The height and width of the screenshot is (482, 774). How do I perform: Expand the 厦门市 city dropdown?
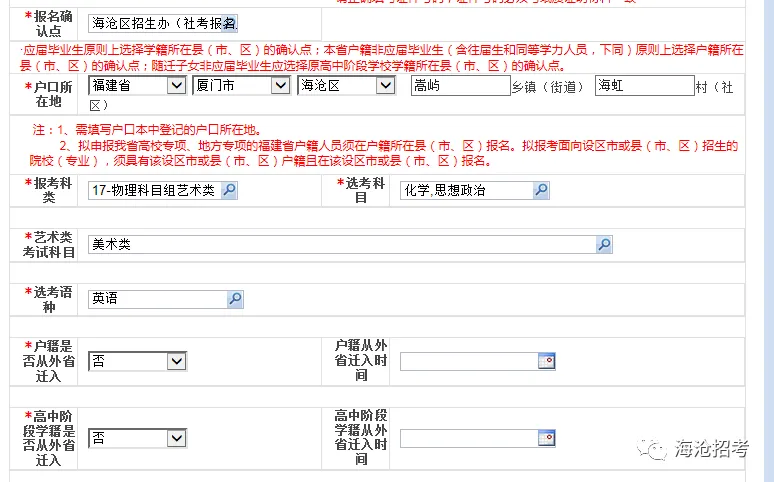280,85
